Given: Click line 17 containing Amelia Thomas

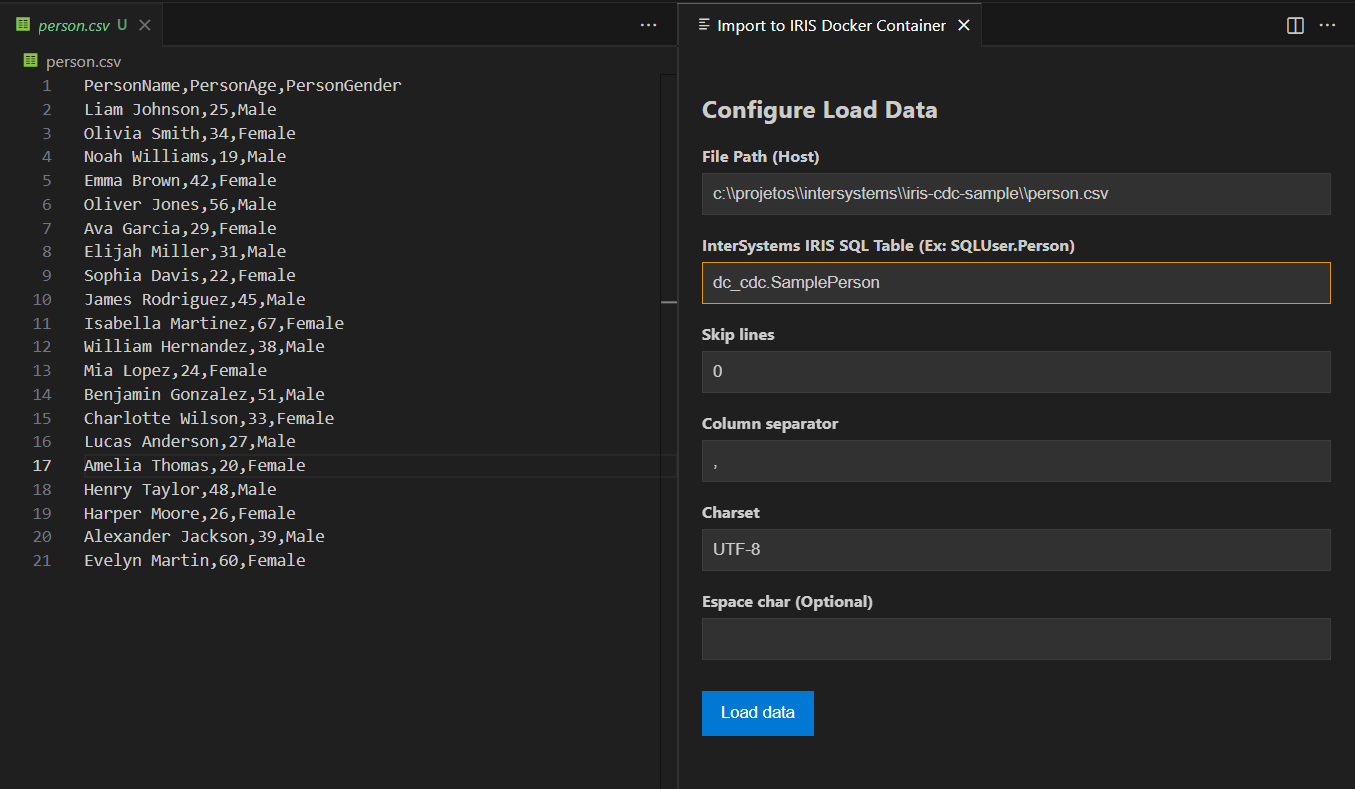Looking at the screenshot, I should tap(195, 465).
